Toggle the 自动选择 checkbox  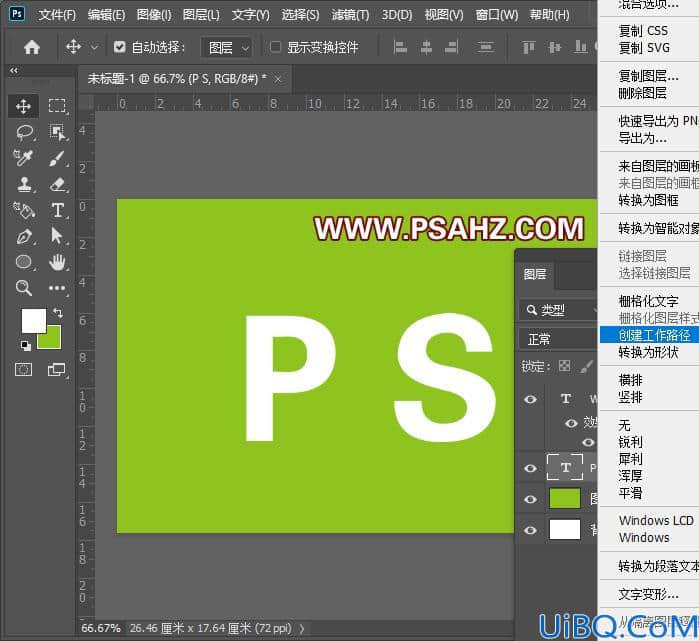click(x=119, y=47)
